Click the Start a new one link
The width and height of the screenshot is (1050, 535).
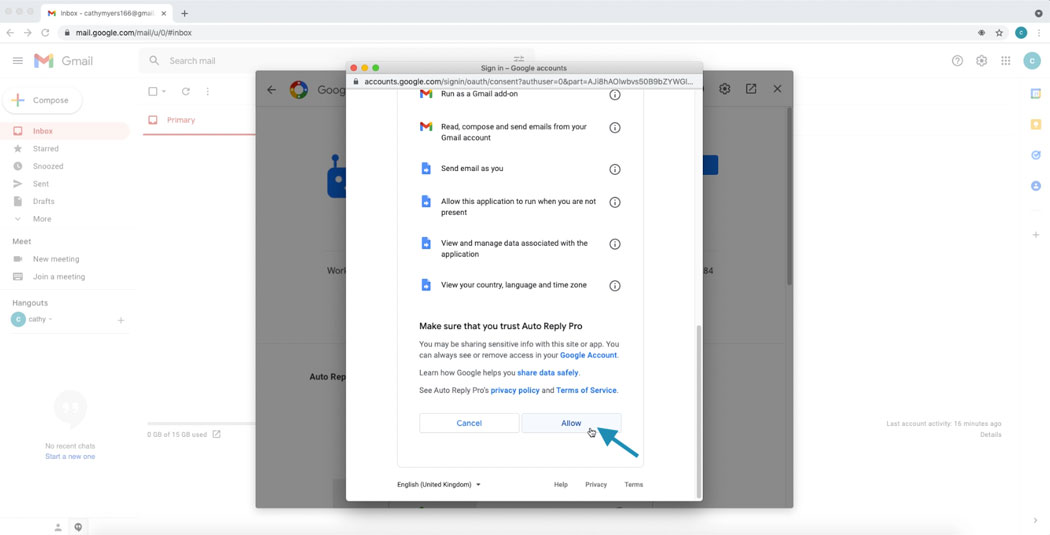click(70, 457)
